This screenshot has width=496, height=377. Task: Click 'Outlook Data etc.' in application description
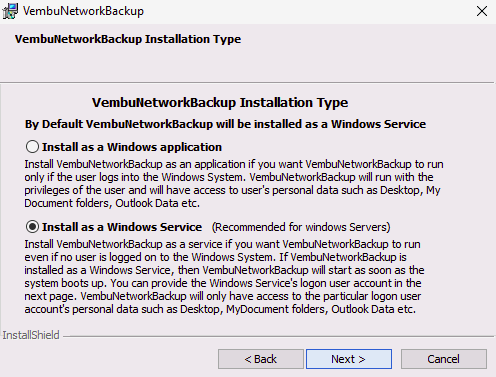[x=158, y=203]
